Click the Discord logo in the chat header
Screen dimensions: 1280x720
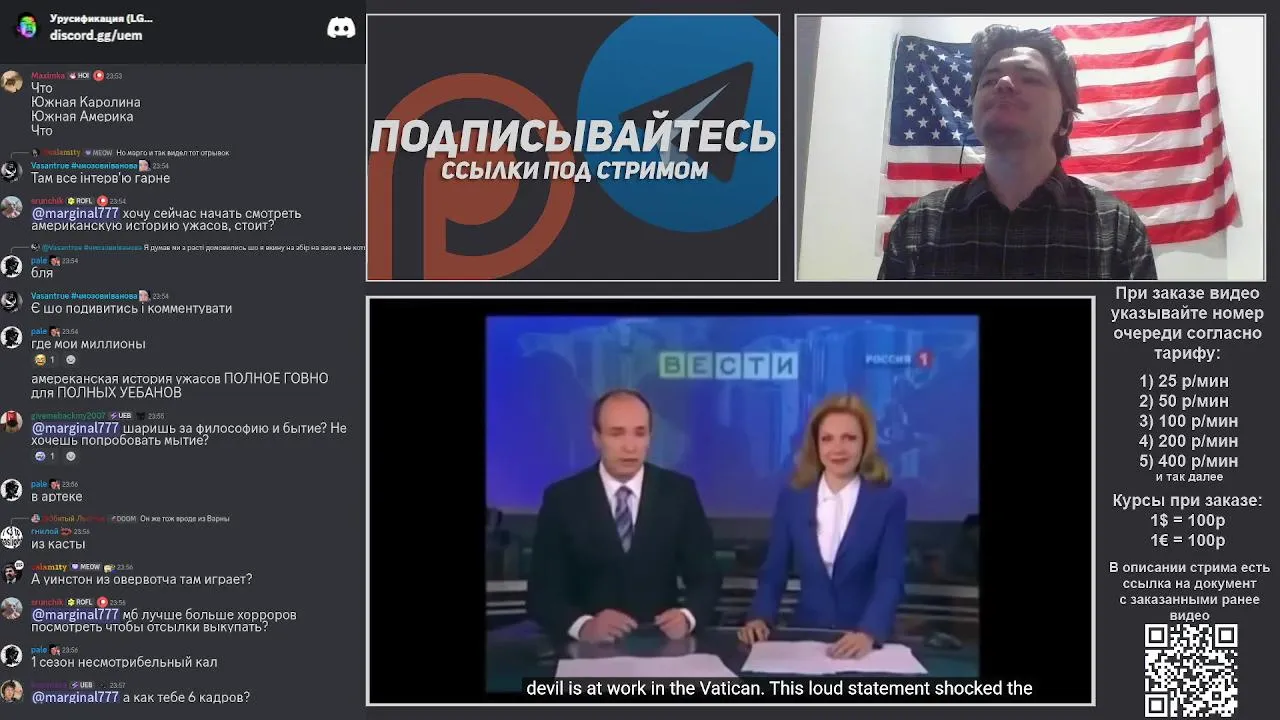tap(341, 28)
